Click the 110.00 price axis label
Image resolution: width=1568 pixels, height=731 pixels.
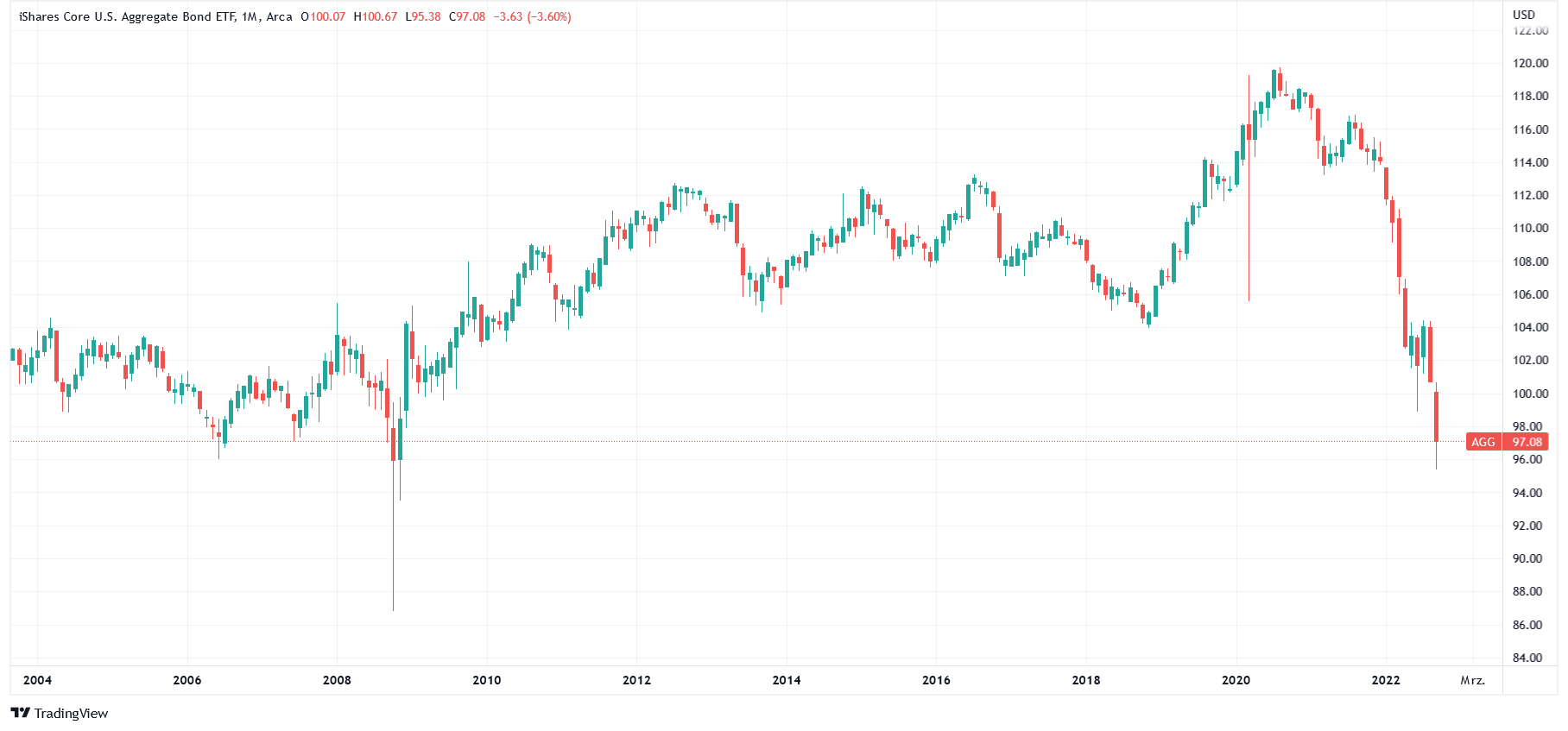[1531, 228]
